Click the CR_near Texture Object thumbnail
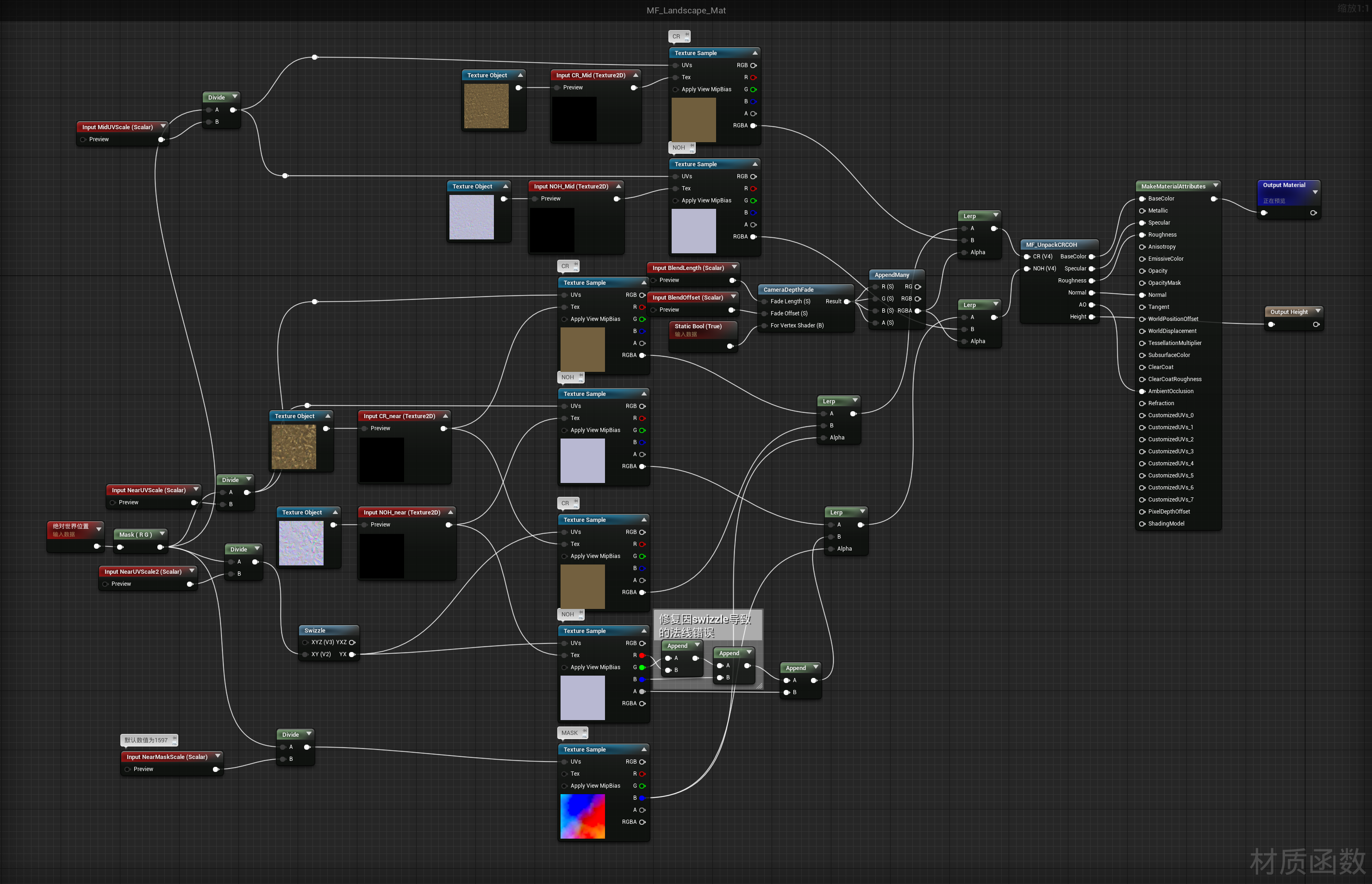1372x884 pixels. 293,446
